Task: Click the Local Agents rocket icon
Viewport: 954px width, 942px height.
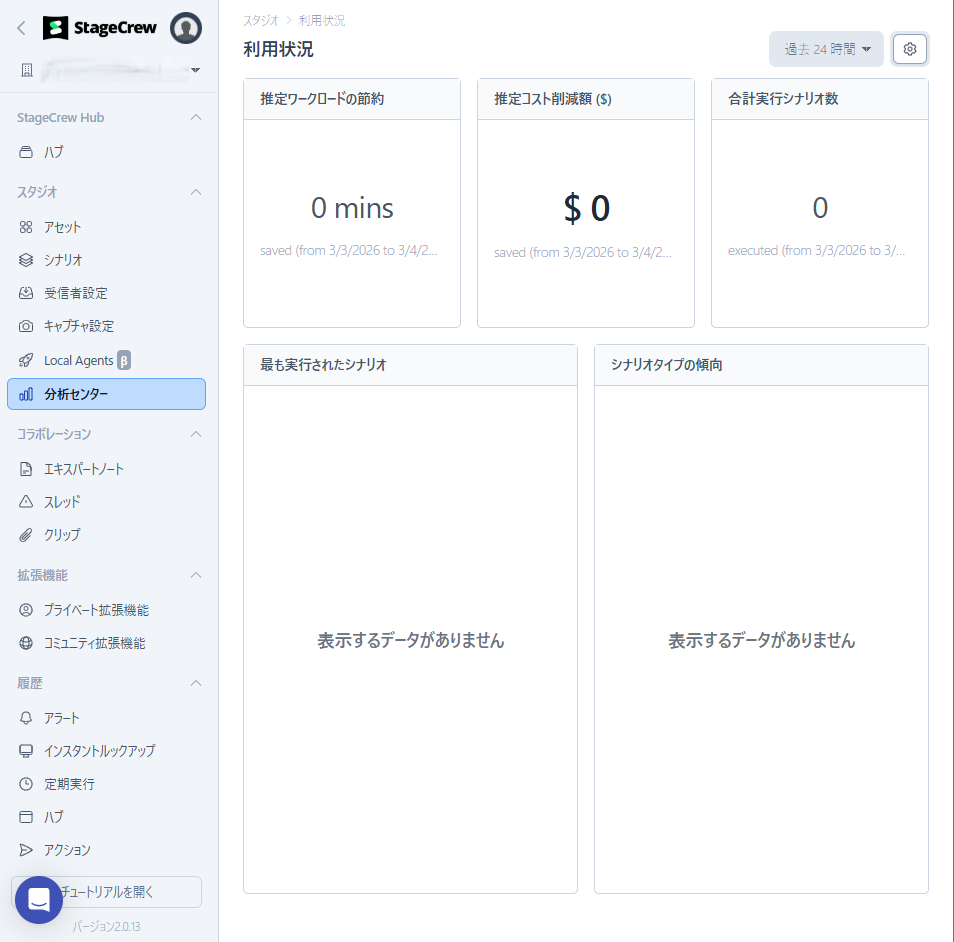Action: click(x=26, y=360)
